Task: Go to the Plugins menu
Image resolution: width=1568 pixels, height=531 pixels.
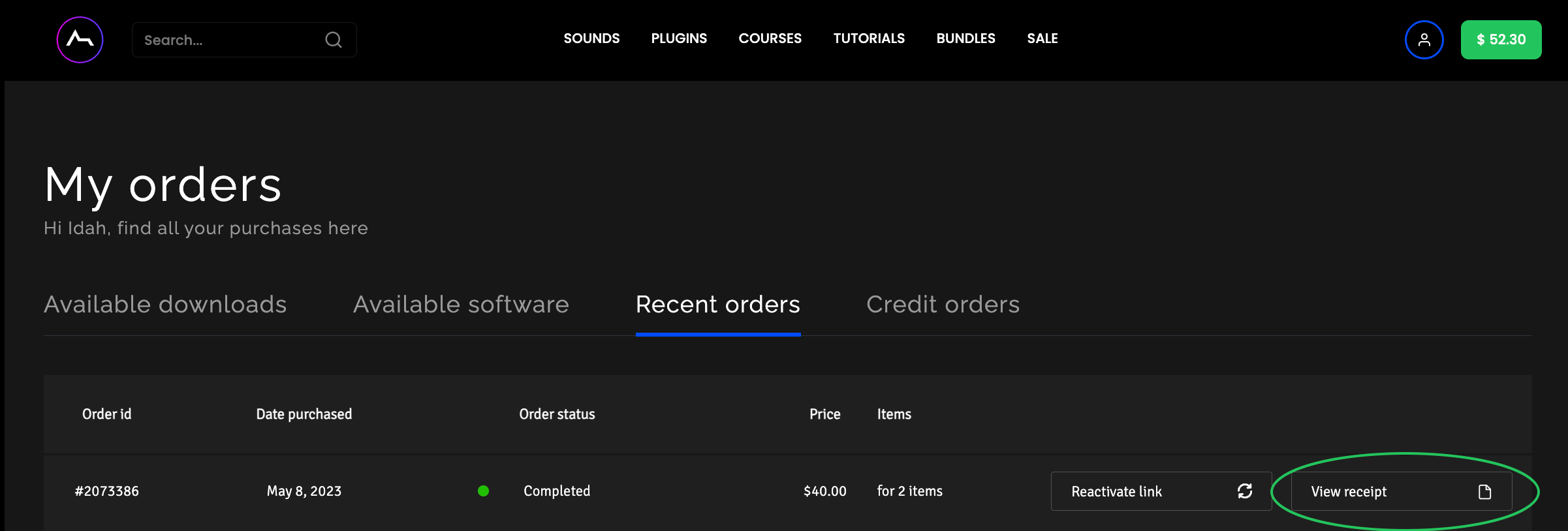Action: pyautogui.click(x=679, y=38)
